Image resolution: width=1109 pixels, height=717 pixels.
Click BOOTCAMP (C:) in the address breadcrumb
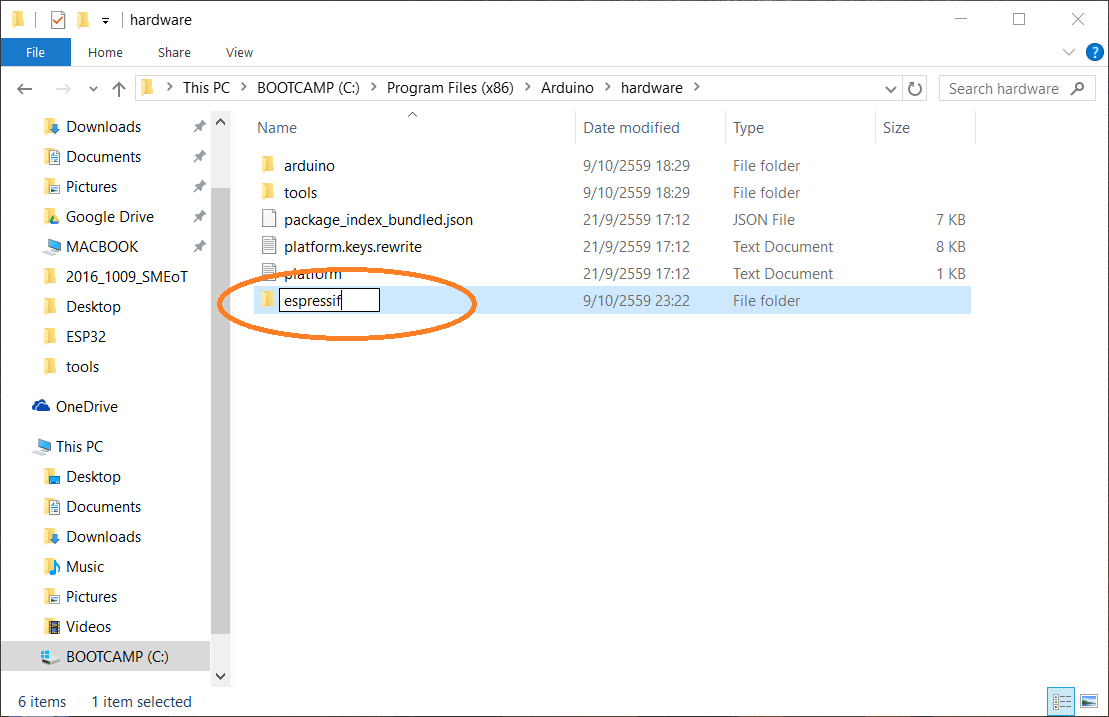(x=308, y=88)
